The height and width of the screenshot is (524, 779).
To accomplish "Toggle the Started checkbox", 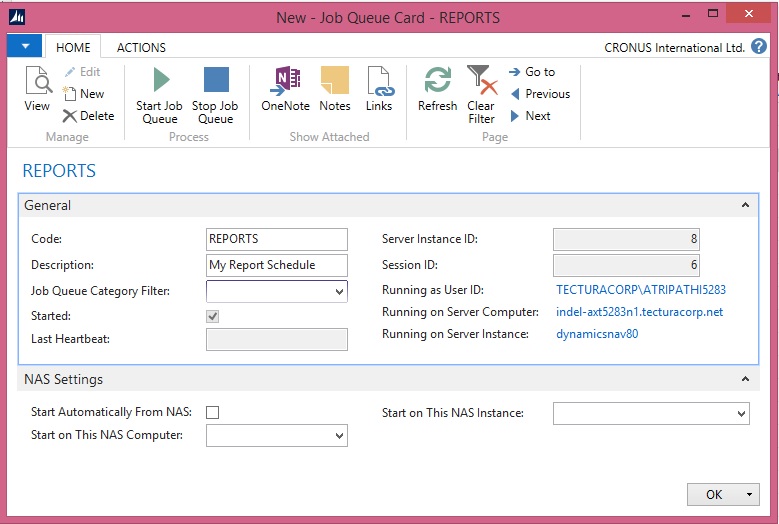I will click(x=213, y=316).
